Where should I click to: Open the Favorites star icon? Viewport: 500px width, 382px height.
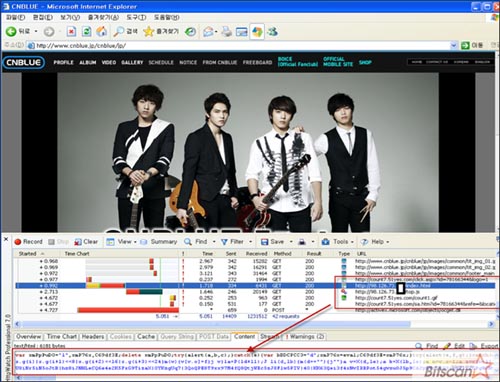[x=148, y=32]
